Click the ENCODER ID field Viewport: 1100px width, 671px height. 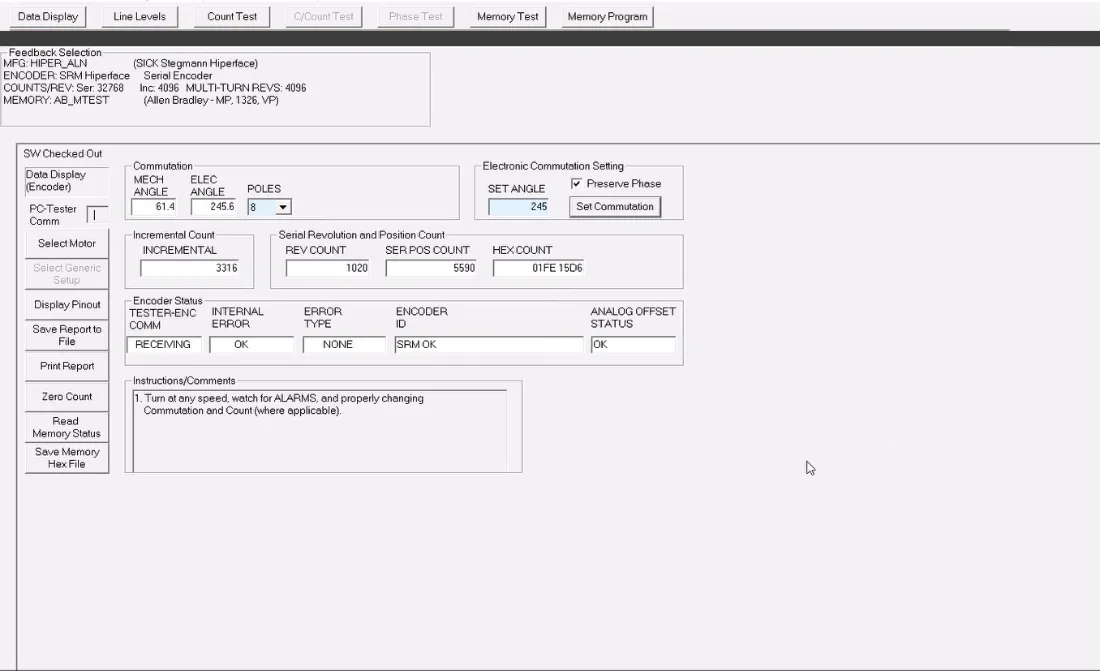(x=488, y=345)
